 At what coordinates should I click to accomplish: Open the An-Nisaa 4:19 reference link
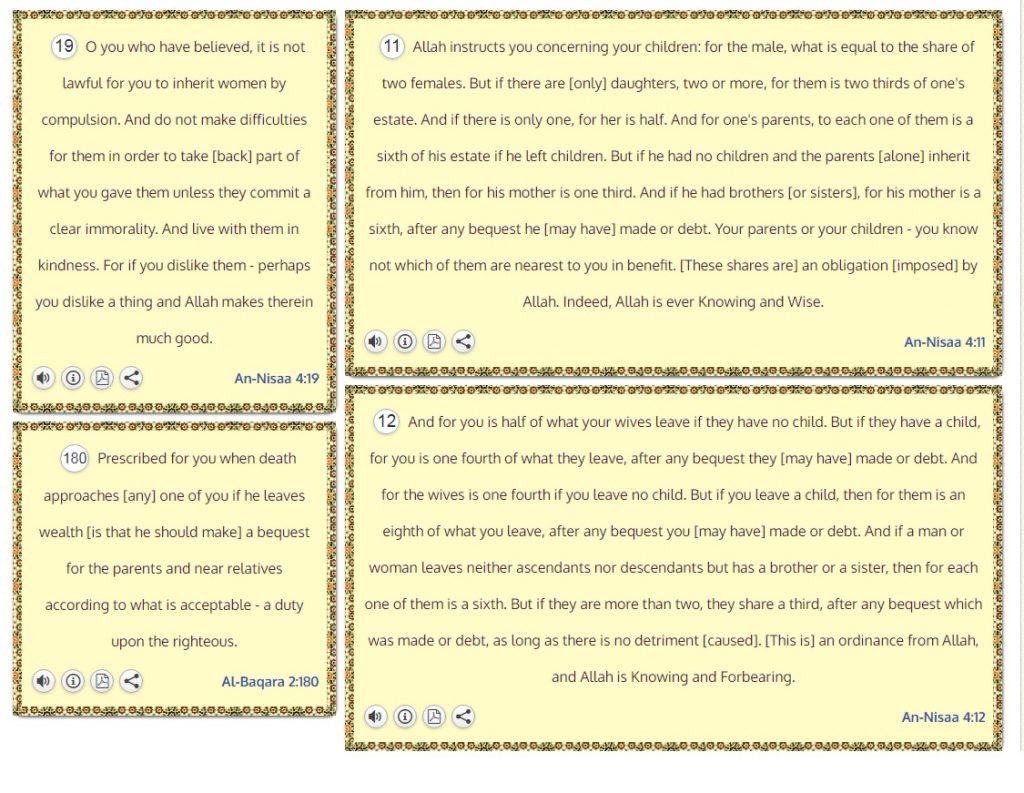click(276, 379)
